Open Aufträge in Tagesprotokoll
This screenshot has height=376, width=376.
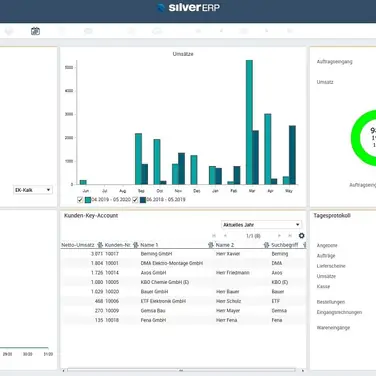pyautogui.click(x=326, y=256)
